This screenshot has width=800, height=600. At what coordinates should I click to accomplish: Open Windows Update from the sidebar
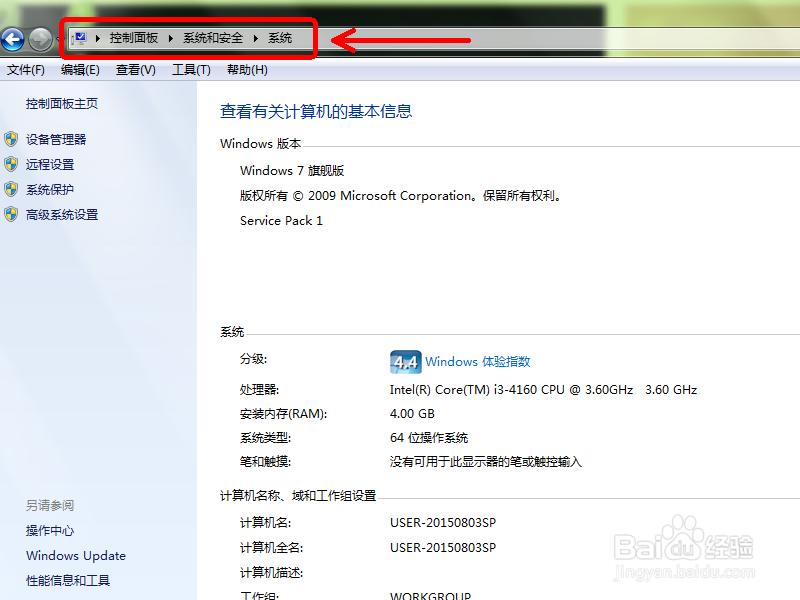point(75,555)
